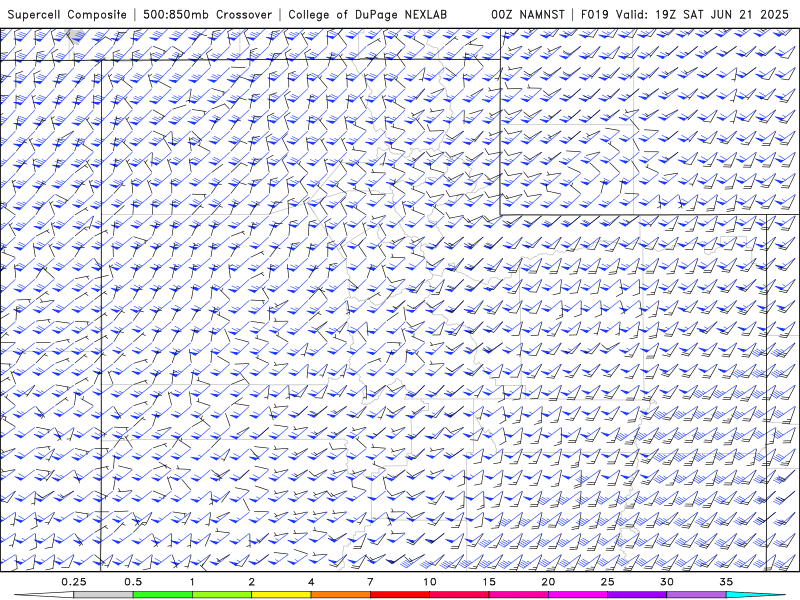Click the pink 15–20 legend segment
The height and width of the screenshot is (600, 800).
click(518, 595)
